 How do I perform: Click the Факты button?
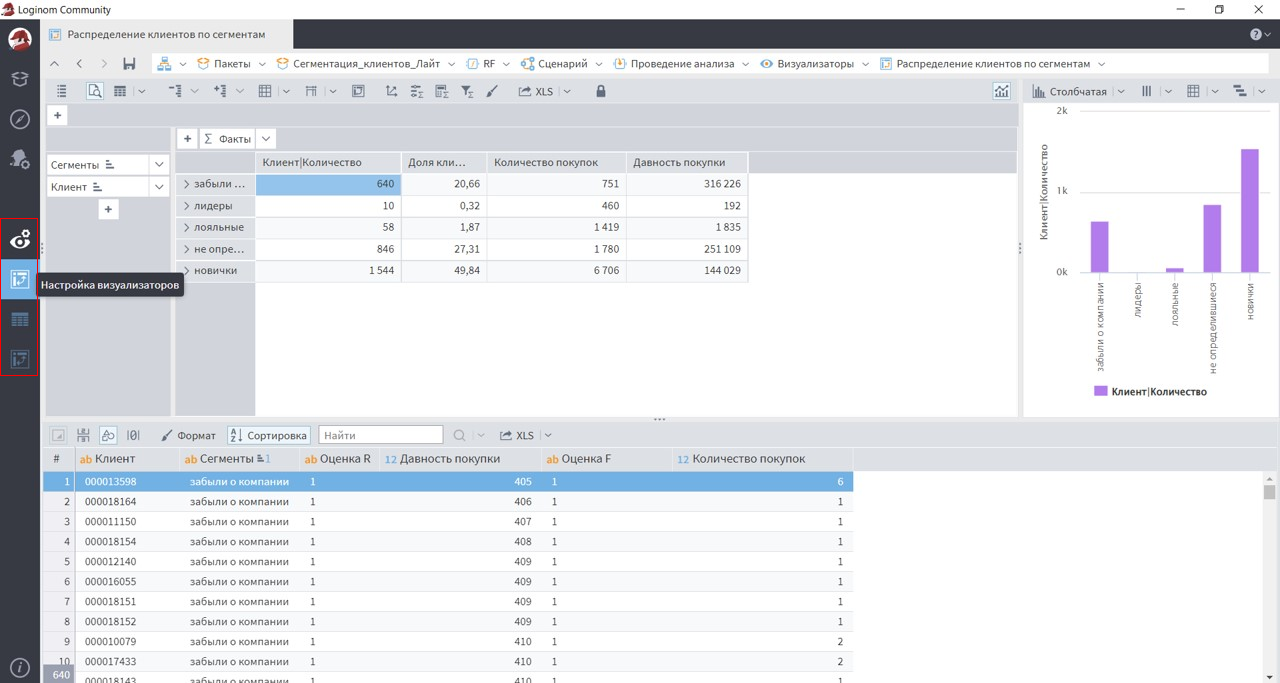point(227,139)
